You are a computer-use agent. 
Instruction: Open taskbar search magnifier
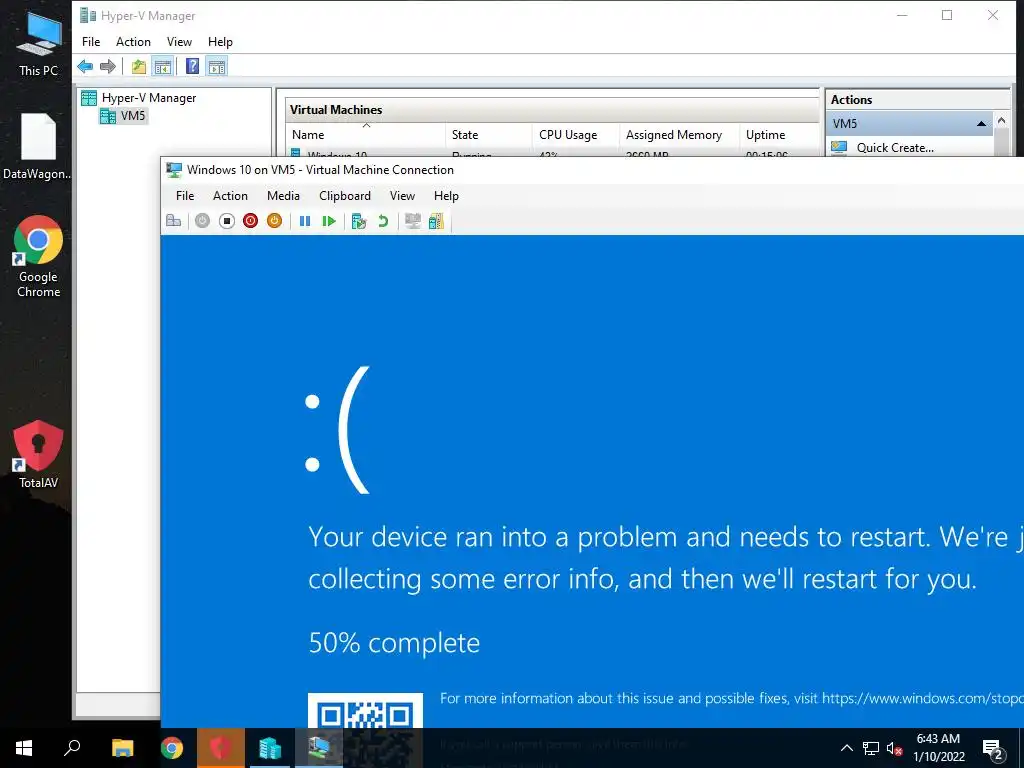pos(72,748)
